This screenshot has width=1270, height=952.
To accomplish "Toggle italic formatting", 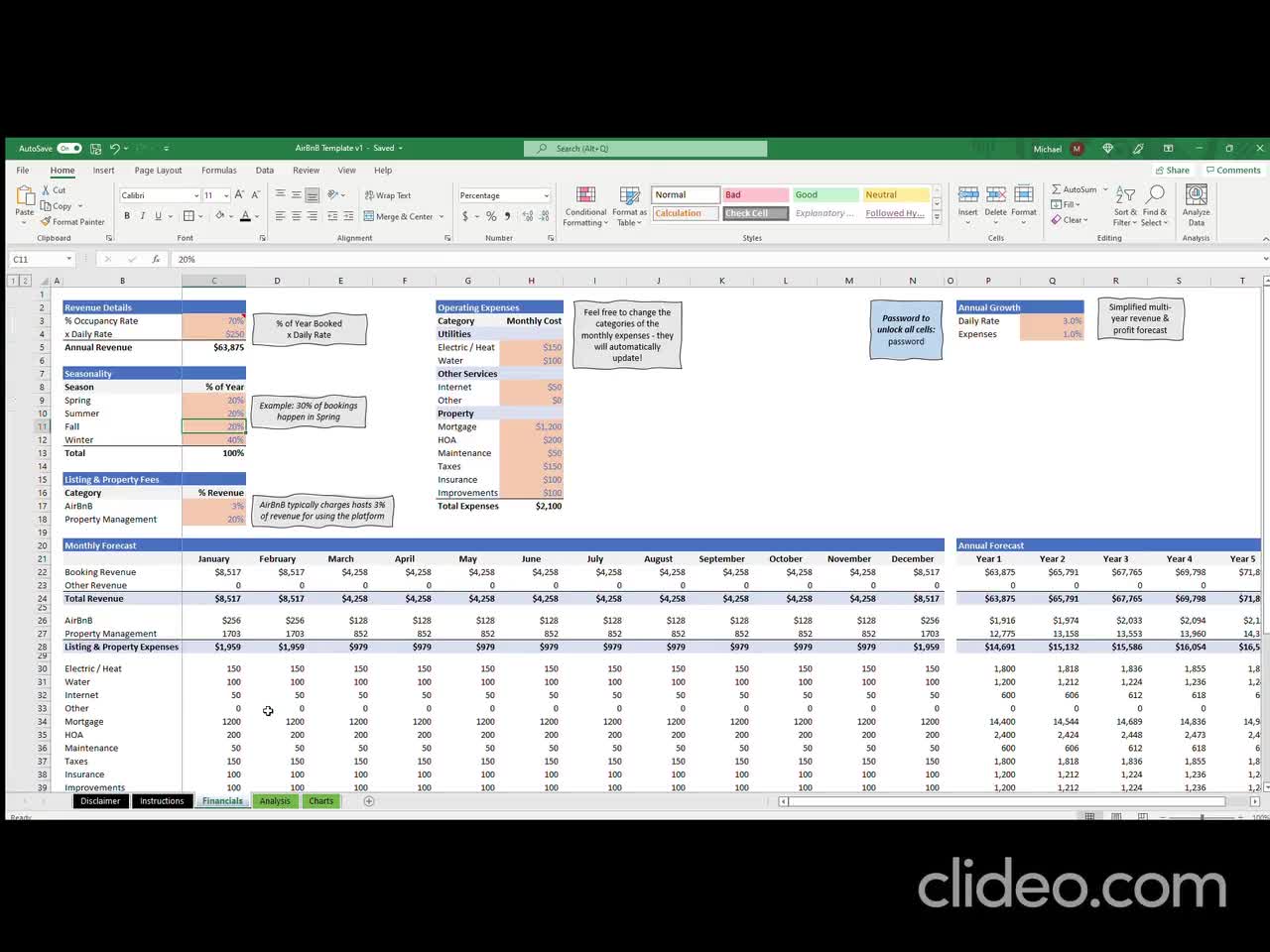I will pyautogui.click(x=141, y=216).
